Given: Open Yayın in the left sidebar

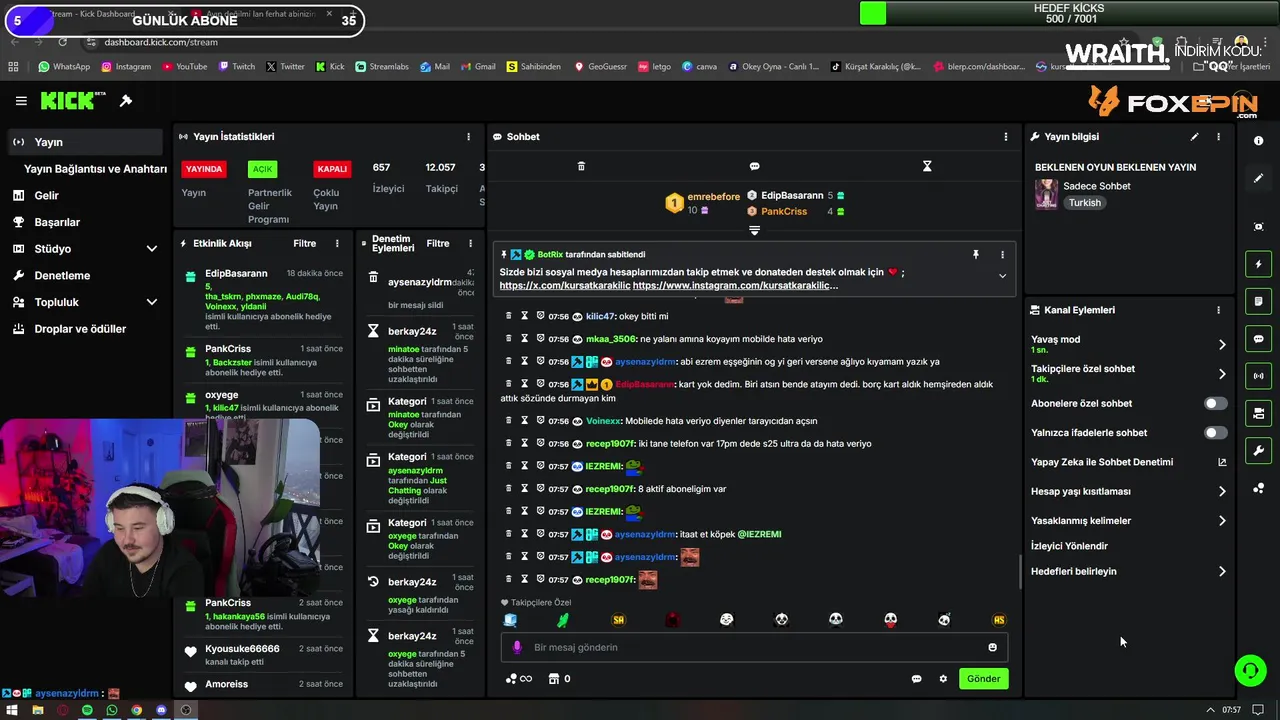Looking at the screenshot, I should [85, 142].
